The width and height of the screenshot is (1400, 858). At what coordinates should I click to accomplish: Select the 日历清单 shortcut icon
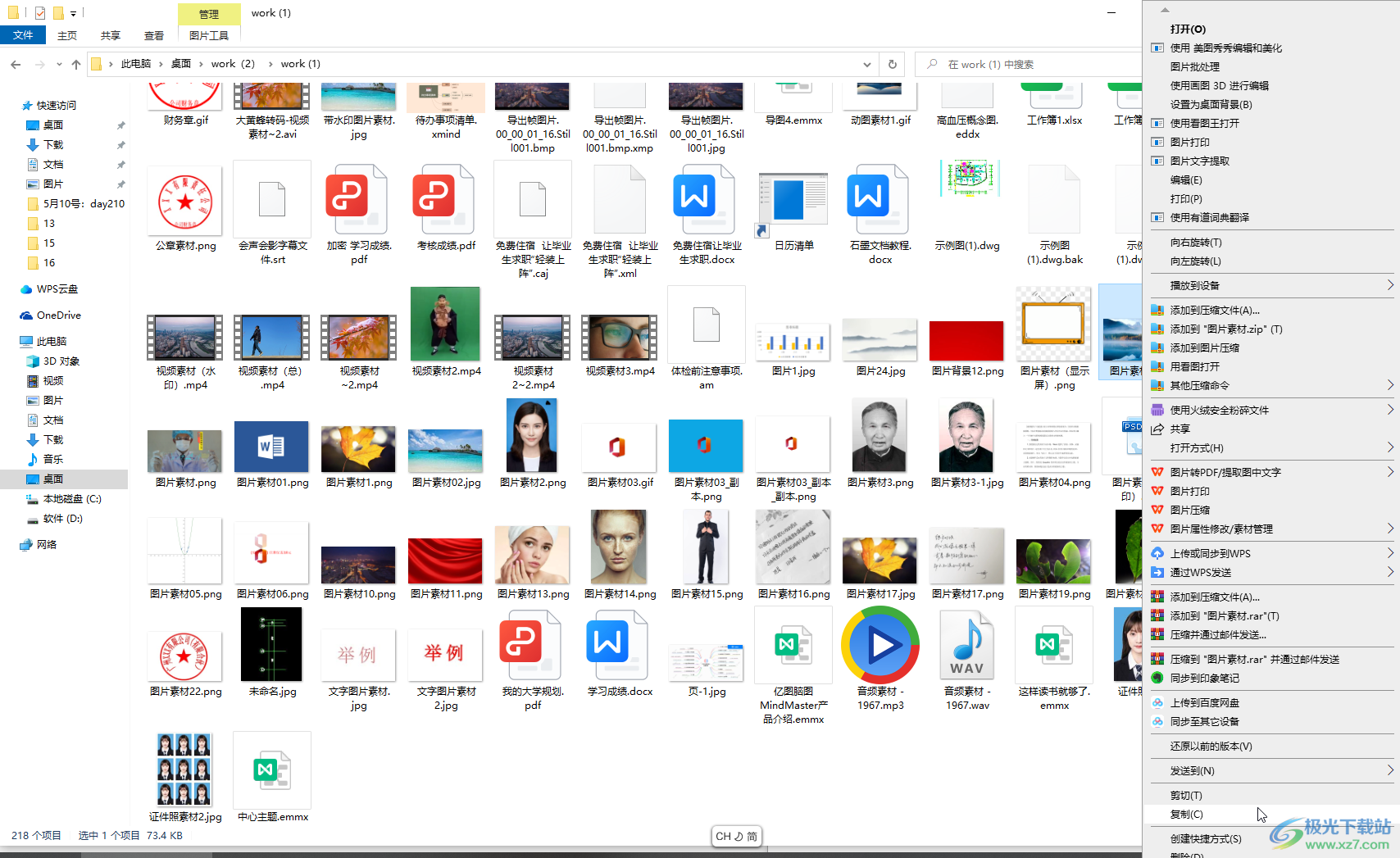[x=793, y=204]
